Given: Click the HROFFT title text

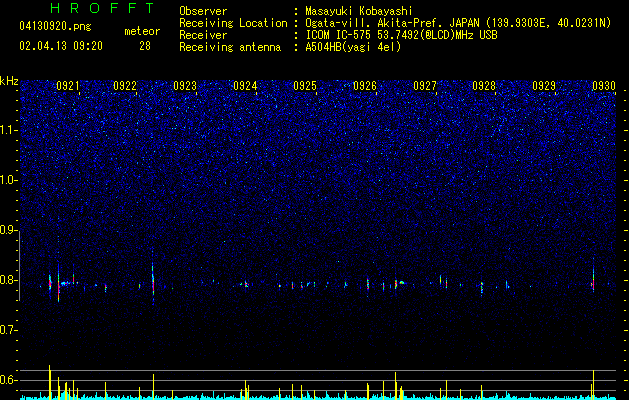Looking at the screenshot, I should pyautogui.click(x=102, y=8).
